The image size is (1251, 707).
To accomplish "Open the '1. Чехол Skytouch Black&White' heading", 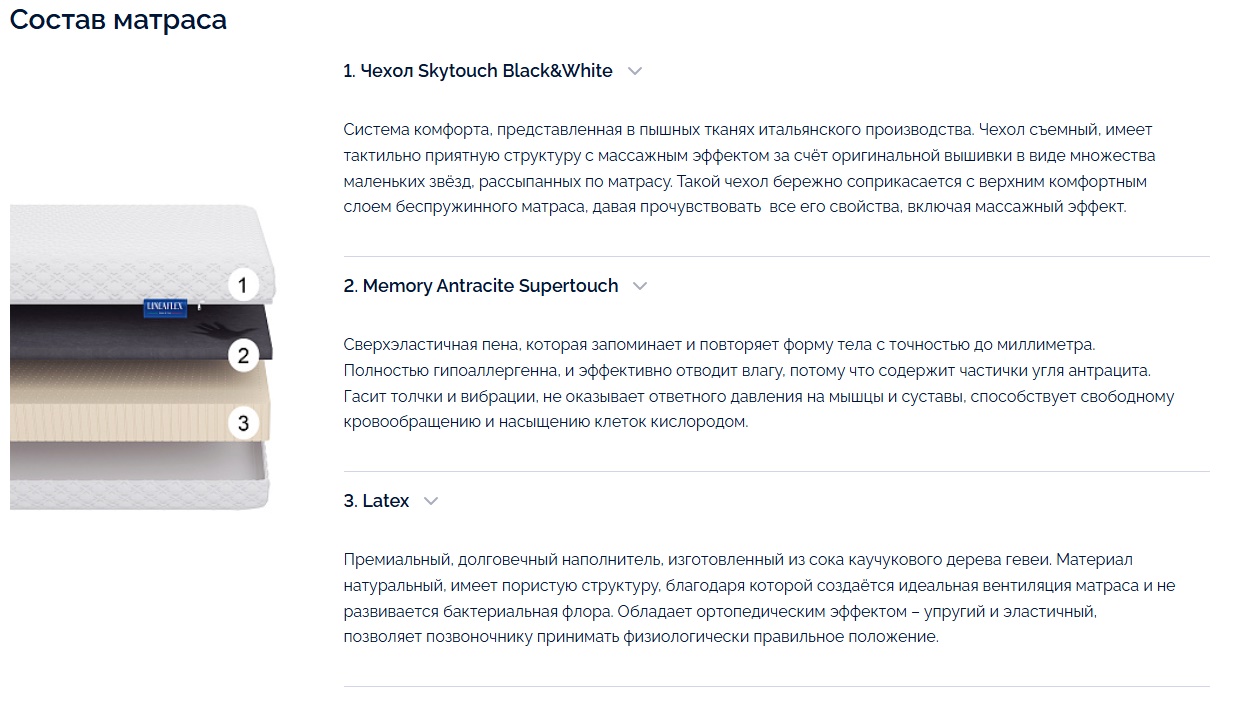I will pos(478,71).
